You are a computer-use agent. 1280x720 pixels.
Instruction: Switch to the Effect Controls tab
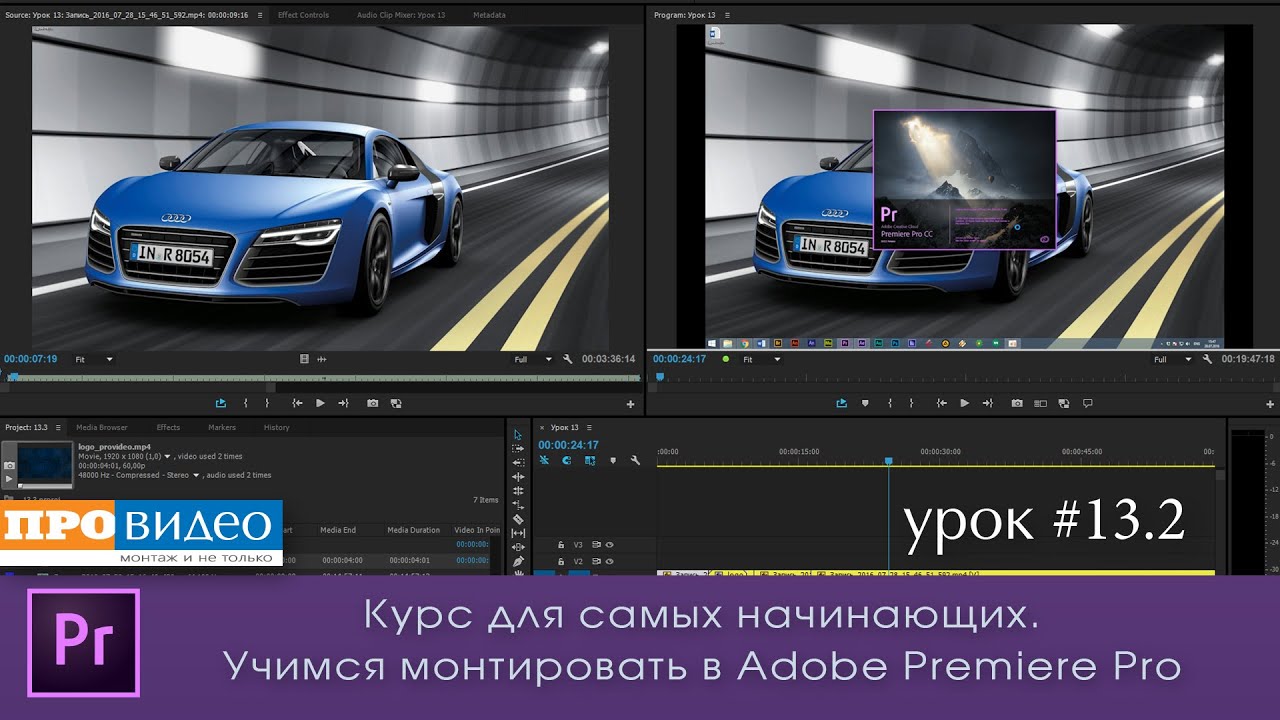point(303,15)
